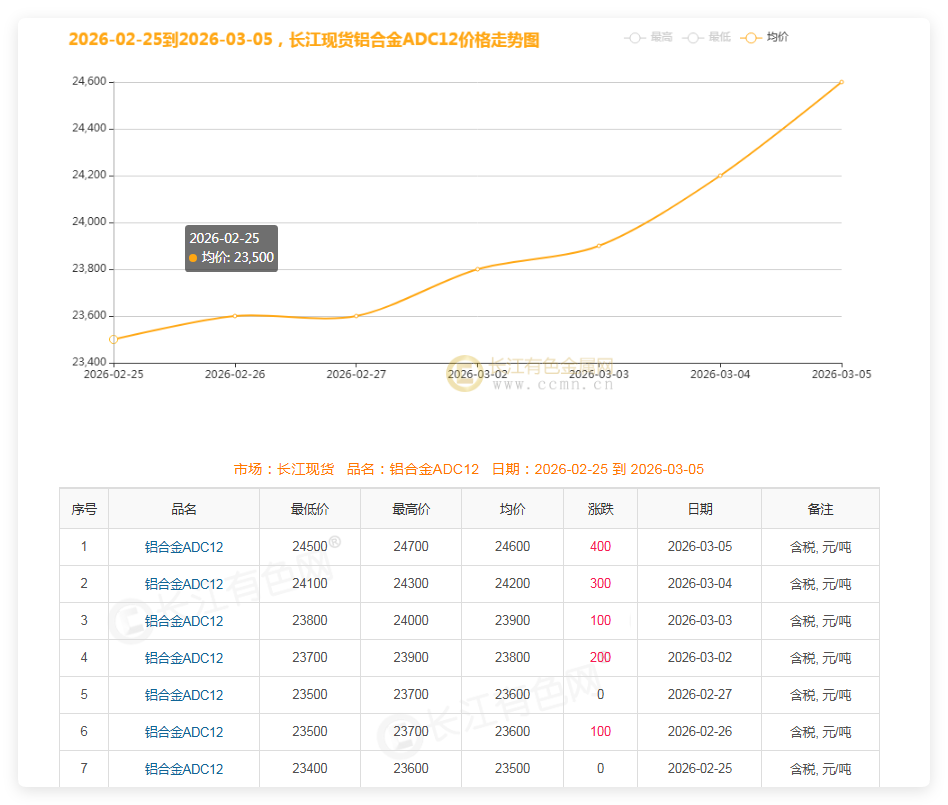948x805 pixels.
Task: Click the lowest price cell 23400
Action: pyautogui.click(x=310, y=768)
